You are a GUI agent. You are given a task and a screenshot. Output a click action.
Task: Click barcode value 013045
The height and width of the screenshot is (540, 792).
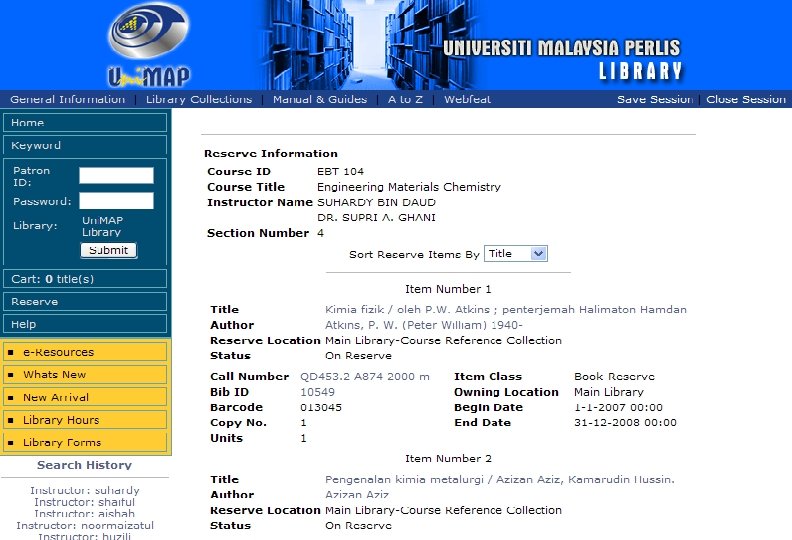pyautogui.click(x=321, y=407)
